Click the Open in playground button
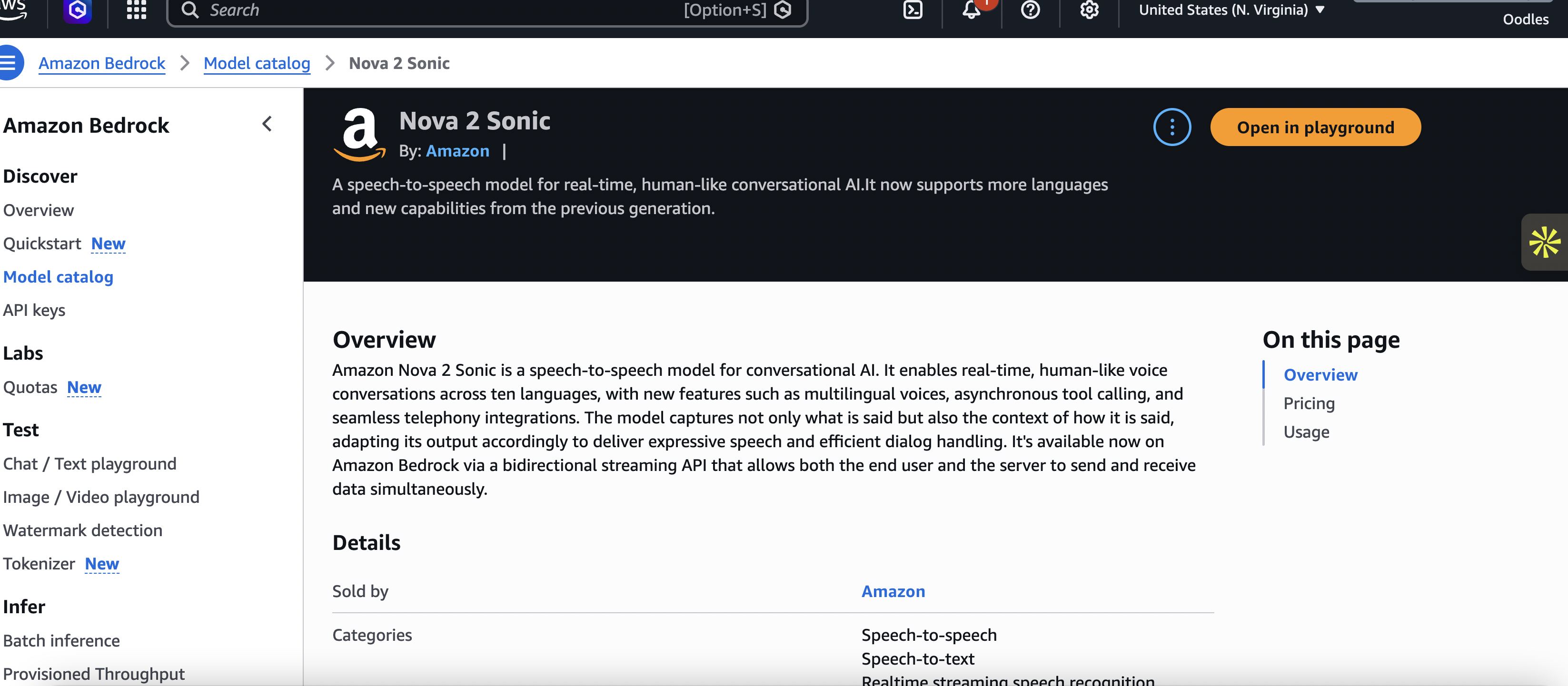 tap(1315, 127)
